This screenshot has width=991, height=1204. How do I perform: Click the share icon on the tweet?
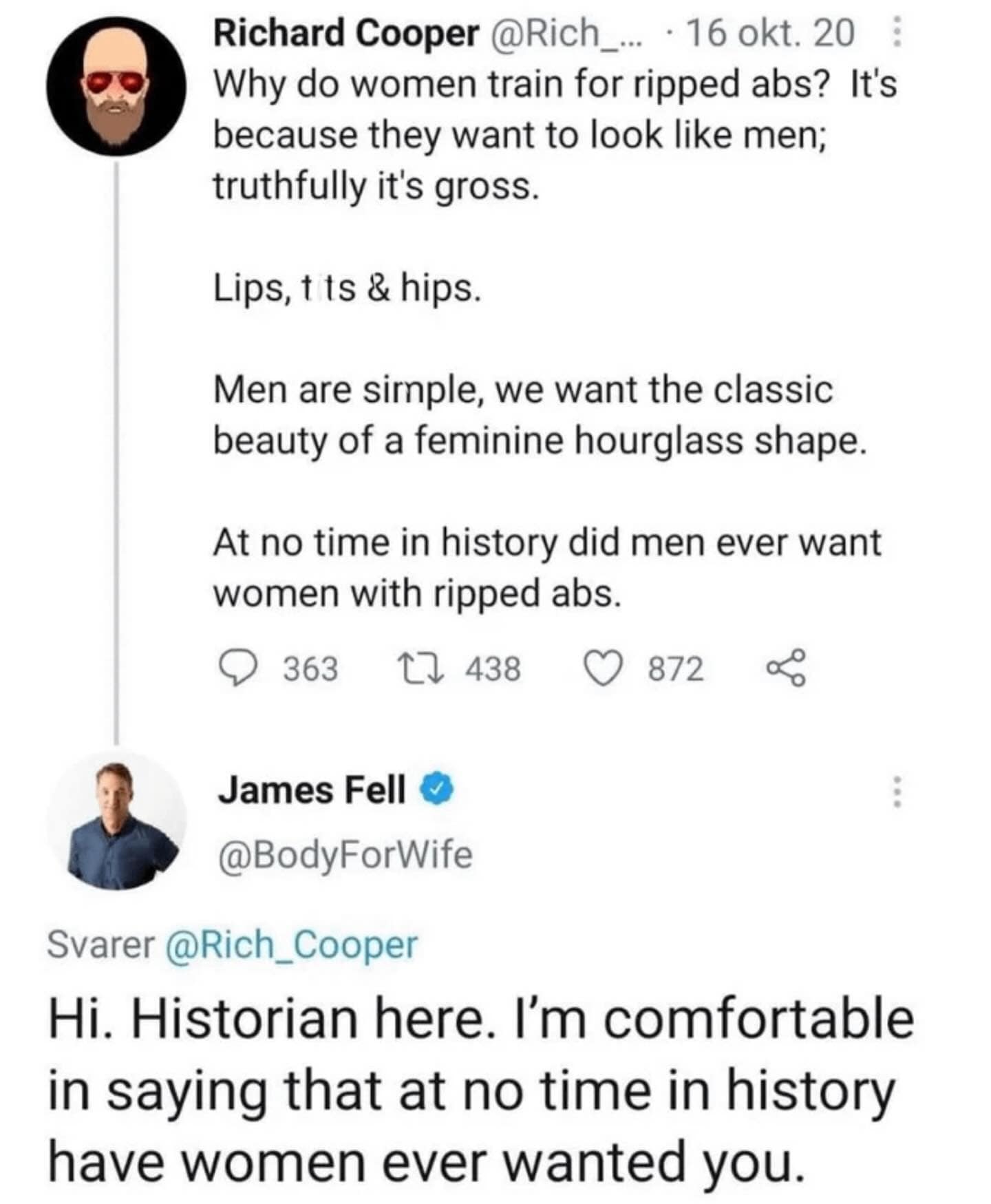(x=785, y=668)
